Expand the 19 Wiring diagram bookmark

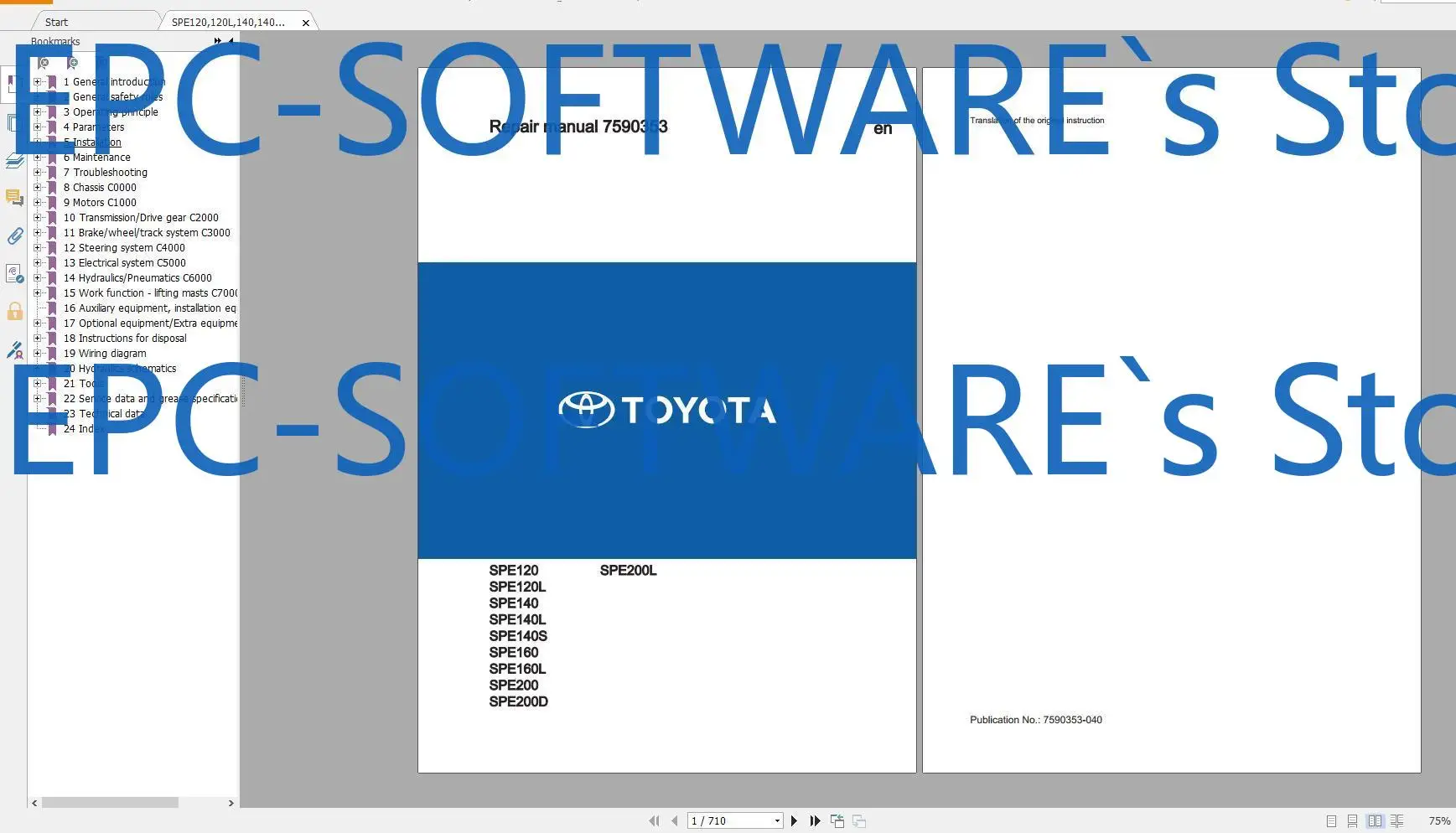point(37,354)
